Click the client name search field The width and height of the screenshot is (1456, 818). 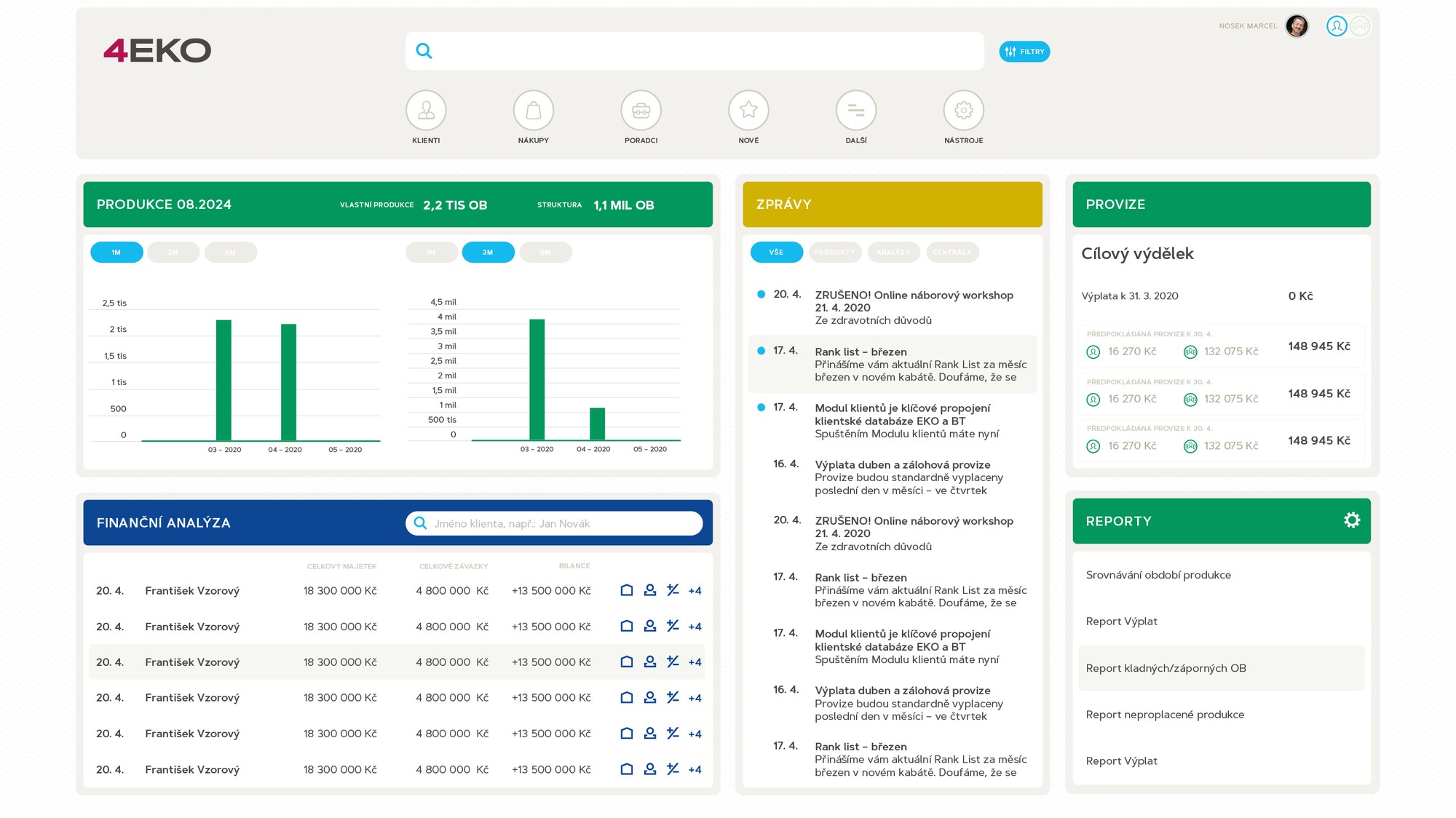[x=555, y=523]
